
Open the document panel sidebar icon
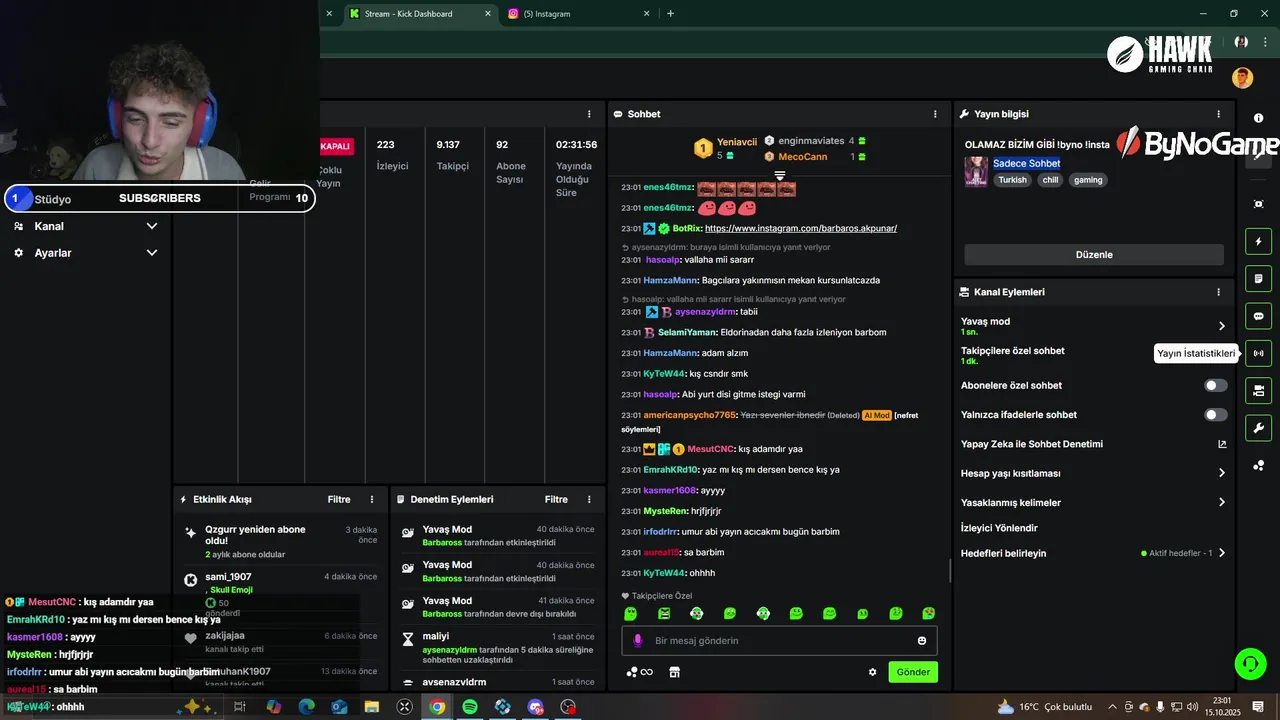click(x=1258, y=278)
